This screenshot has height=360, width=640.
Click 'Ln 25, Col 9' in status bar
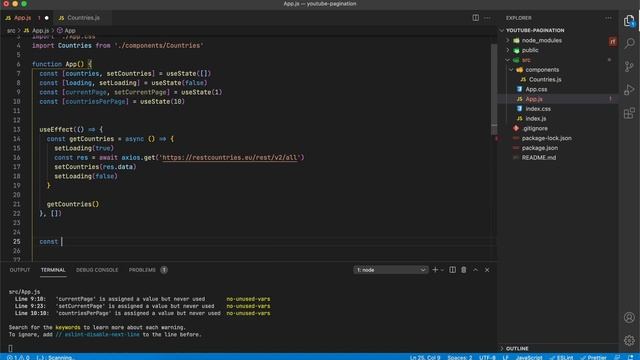[x=425, y=357]
